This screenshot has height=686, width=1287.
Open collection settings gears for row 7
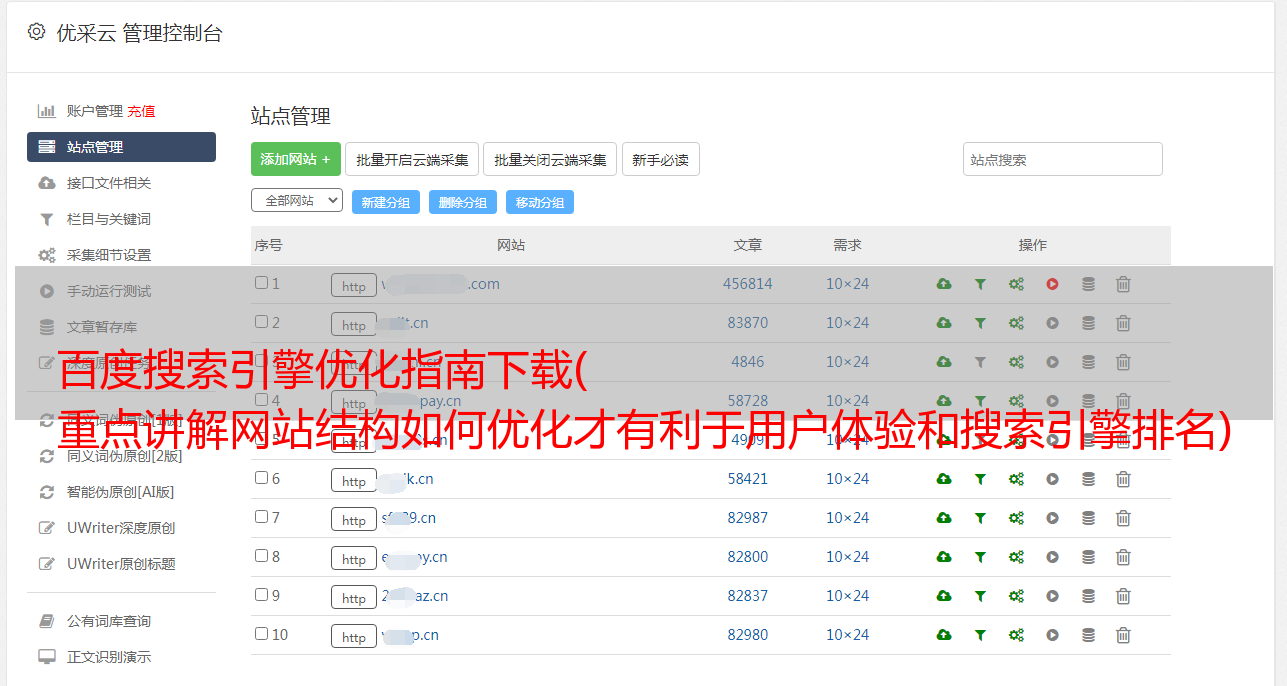coord(1016,518)
